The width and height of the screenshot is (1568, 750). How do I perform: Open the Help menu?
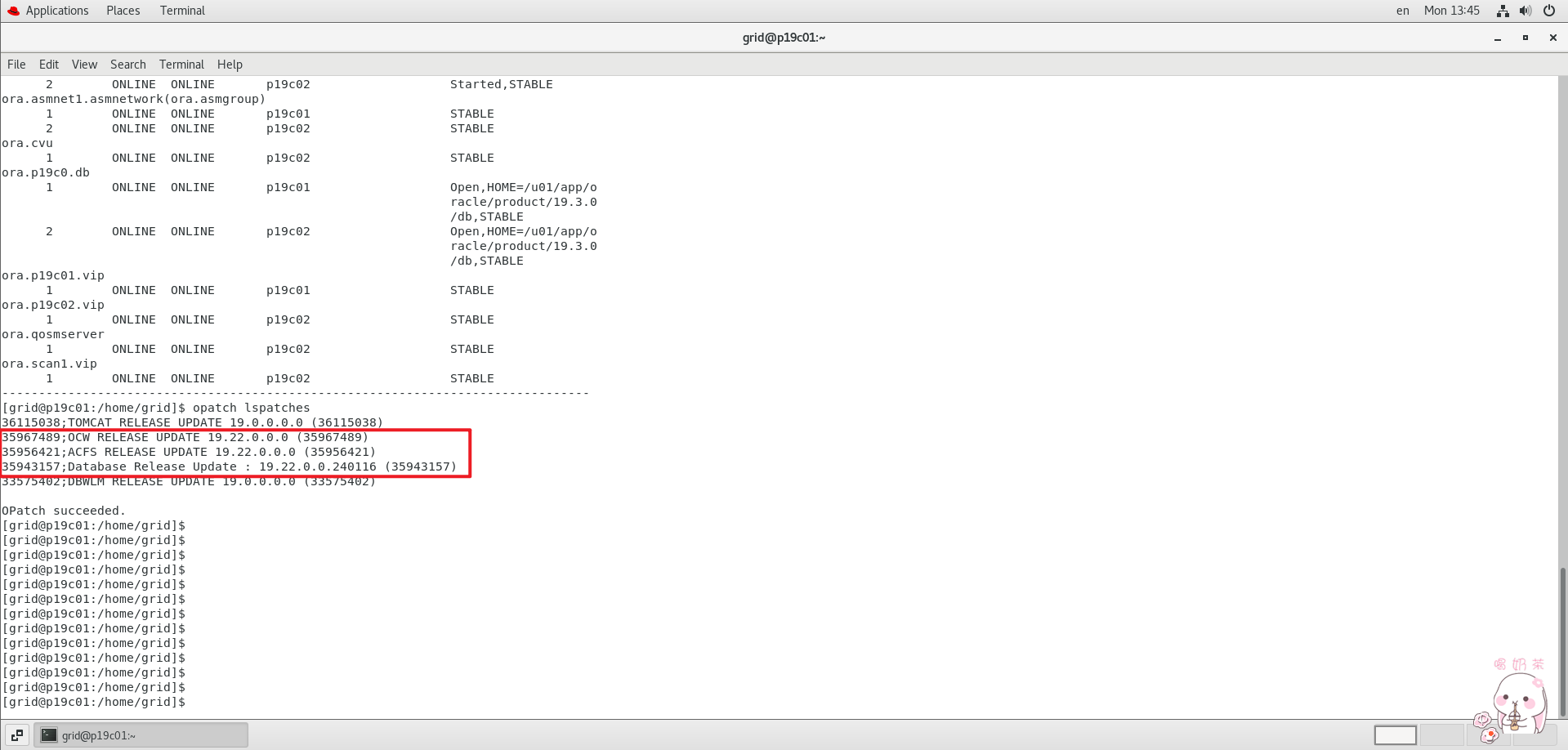(x=230, y=65)
